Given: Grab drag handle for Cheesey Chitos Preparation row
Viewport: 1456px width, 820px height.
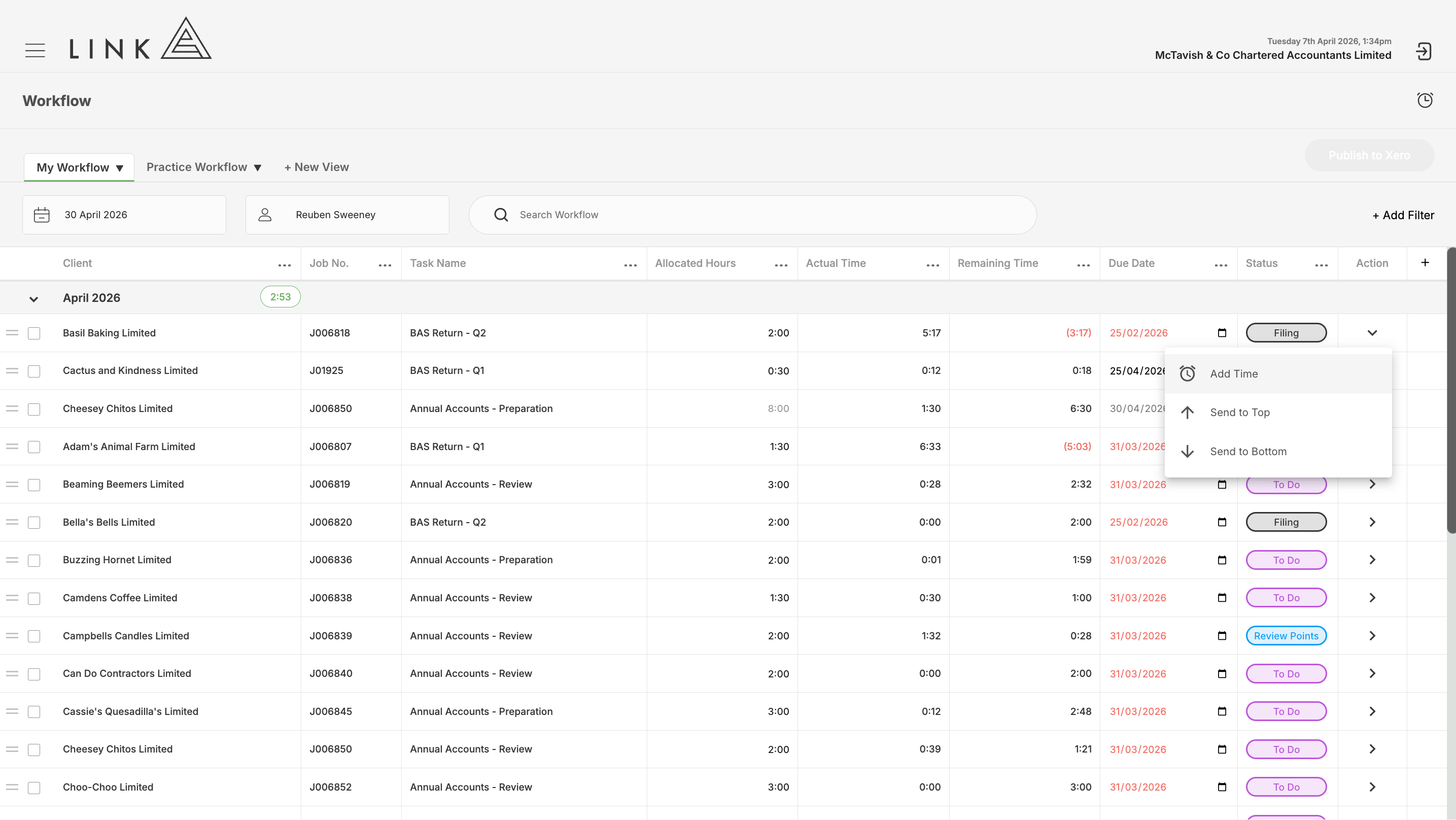Looking at the screenshot, I should tap(12, 408).
